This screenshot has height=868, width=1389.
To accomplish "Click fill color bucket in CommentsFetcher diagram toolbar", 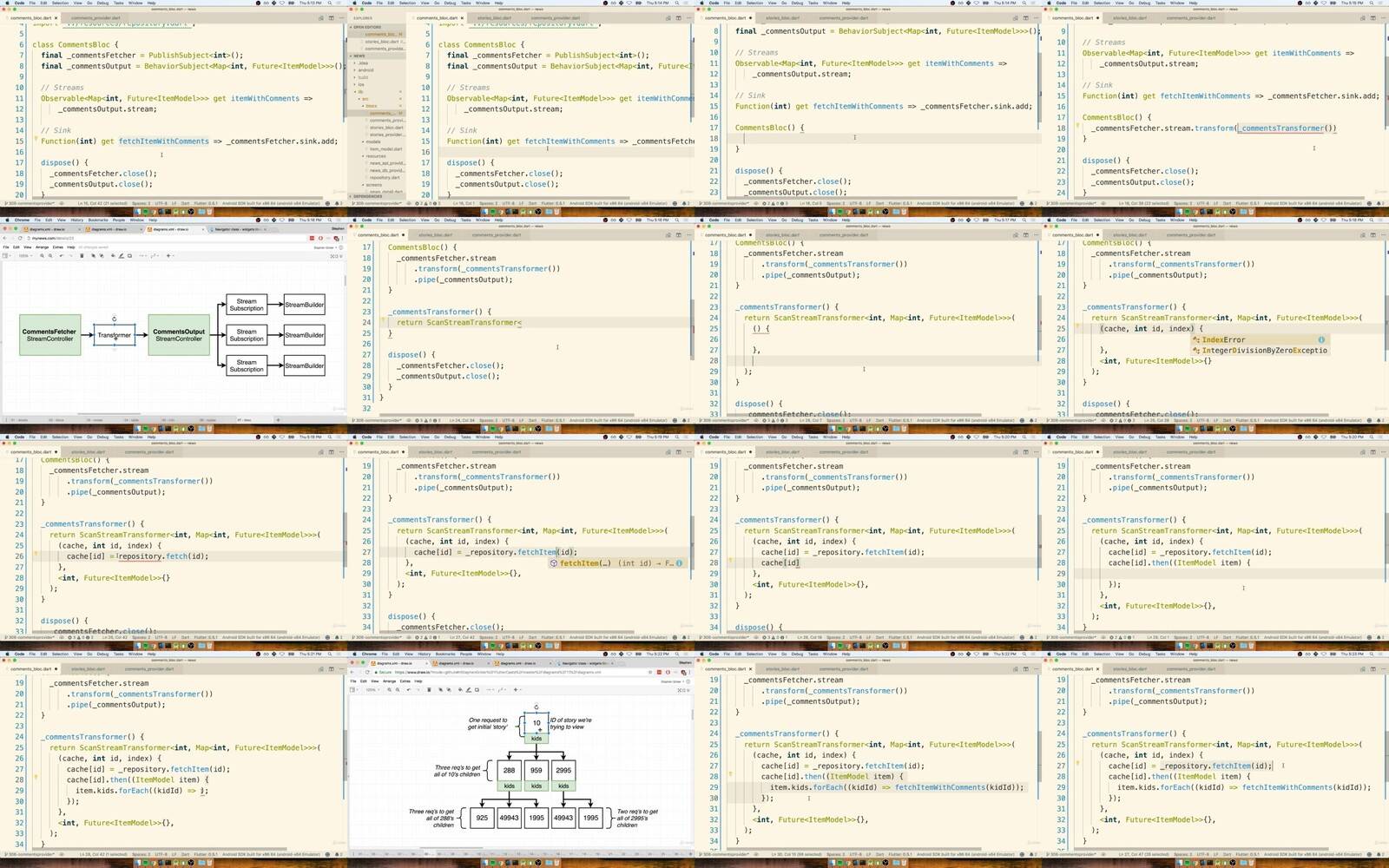I will pyautogui.click(x=113, y=255).
